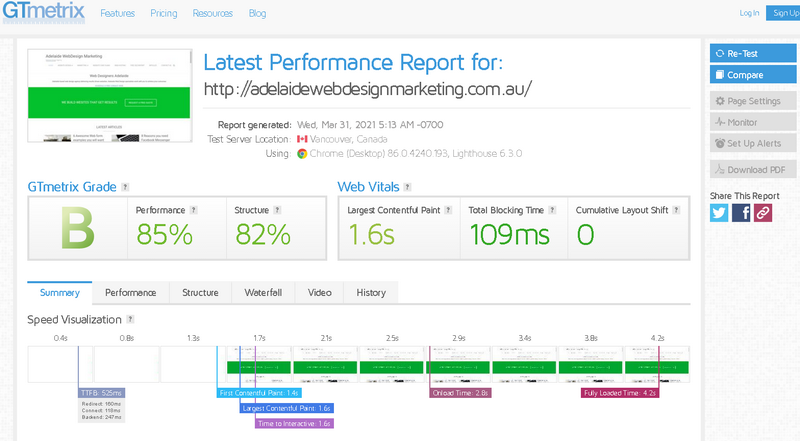800x441 pixels.
Task: Click the Vancouver, Canada location text
Action: tap(348, 139)
